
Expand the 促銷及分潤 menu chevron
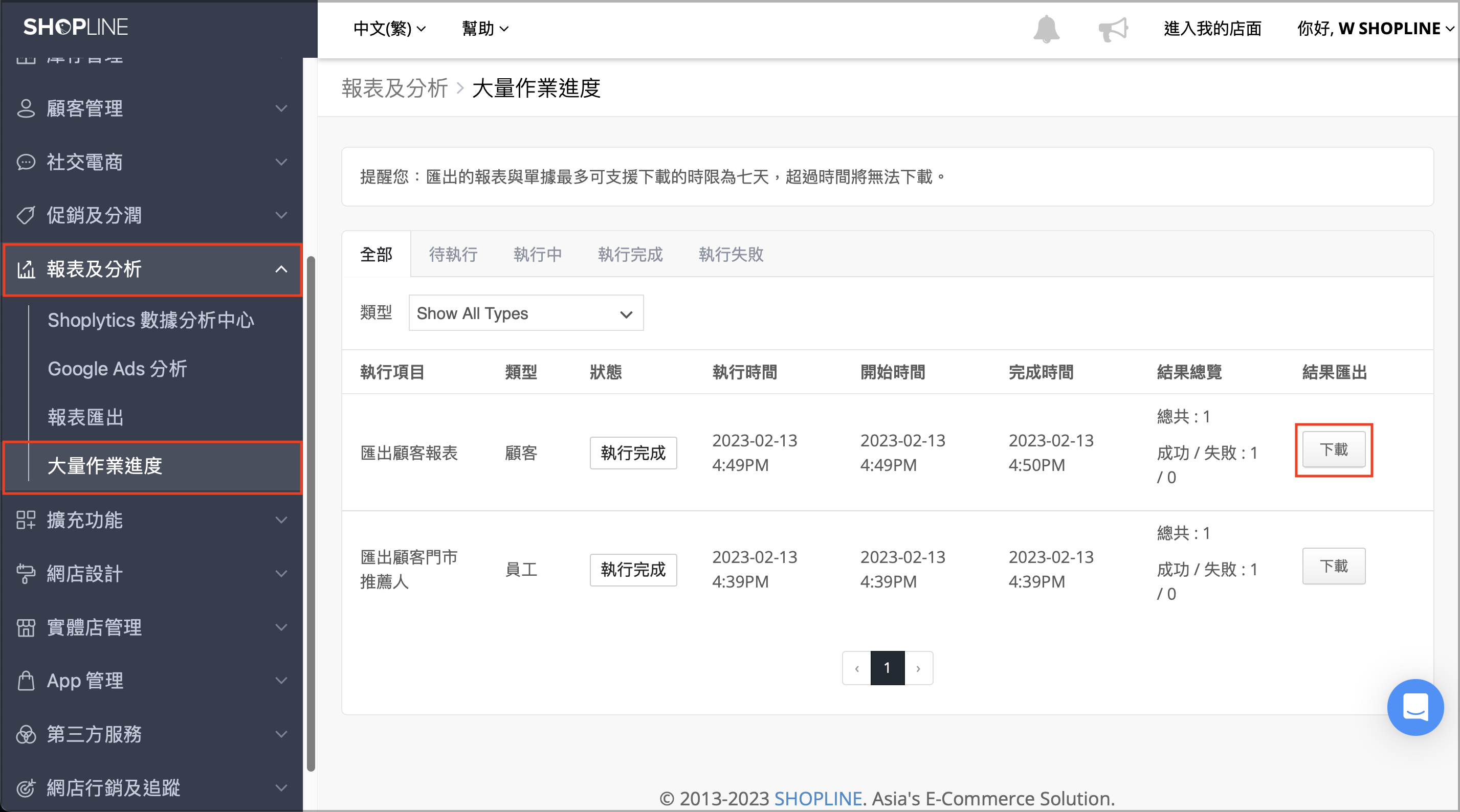pos(281,215)
